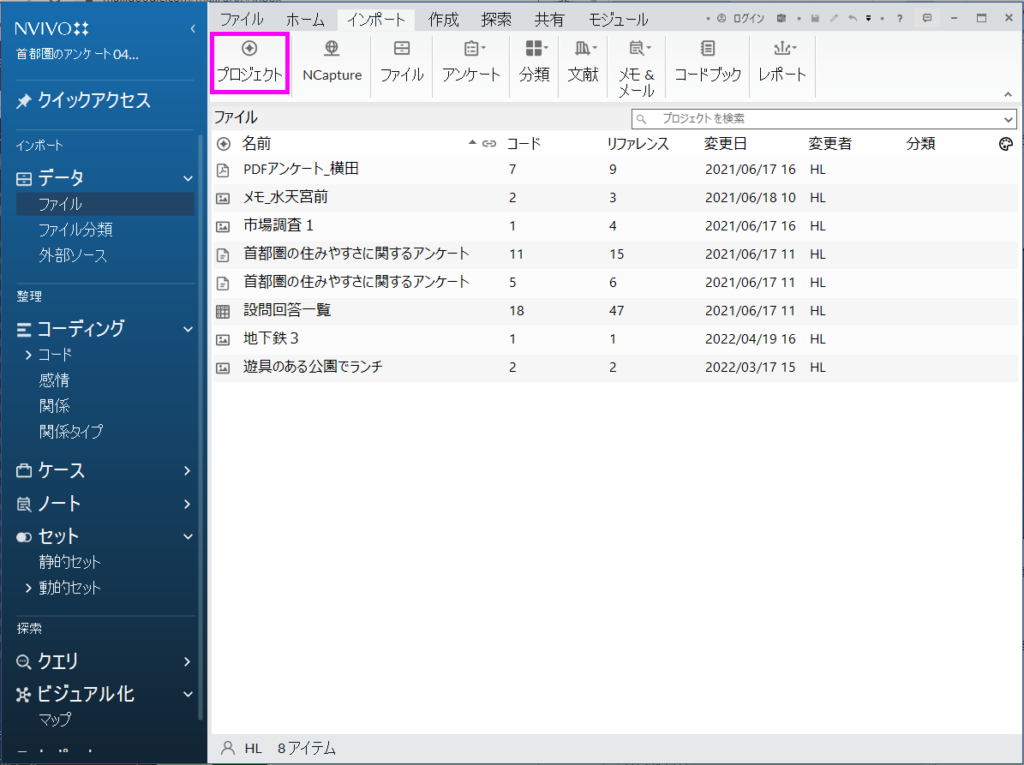Select ファイル分類 in the sidebar
This screenshot has height=765, width=1024.
75,230
